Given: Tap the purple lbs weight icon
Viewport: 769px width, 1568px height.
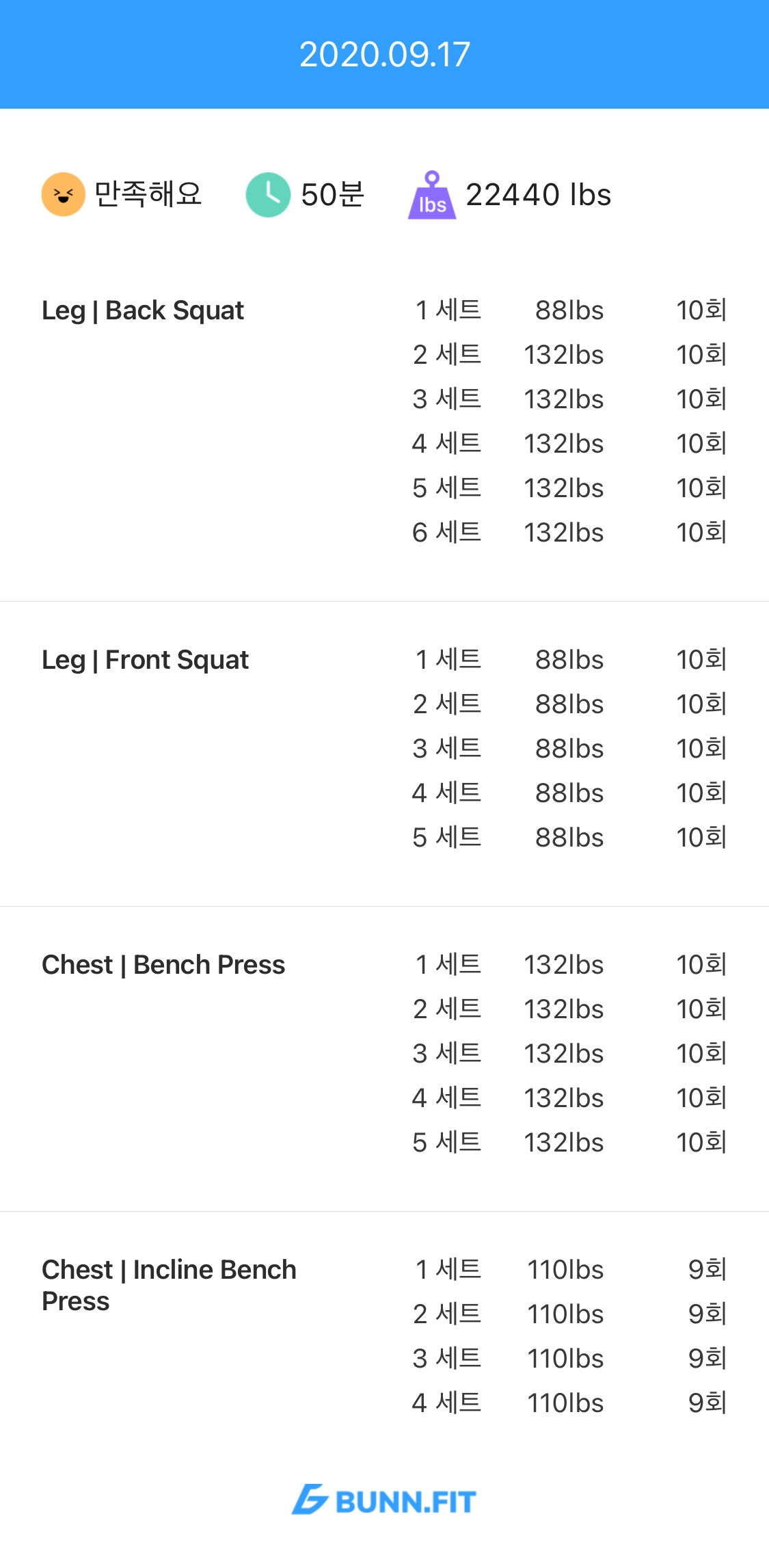Looking at the screenshot, I should [x=432, y=196].
